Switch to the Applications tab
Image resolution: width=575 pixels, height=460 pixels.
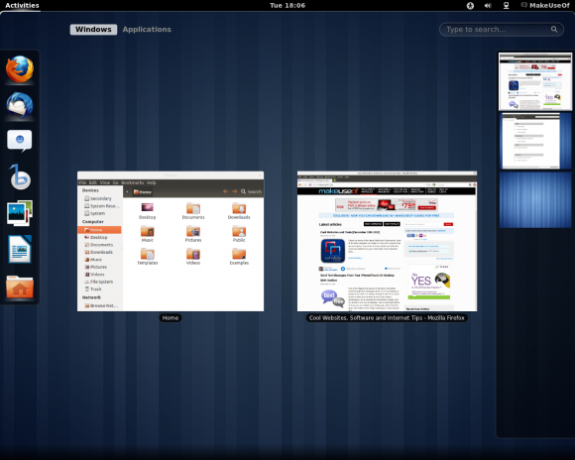pos(147,29)
